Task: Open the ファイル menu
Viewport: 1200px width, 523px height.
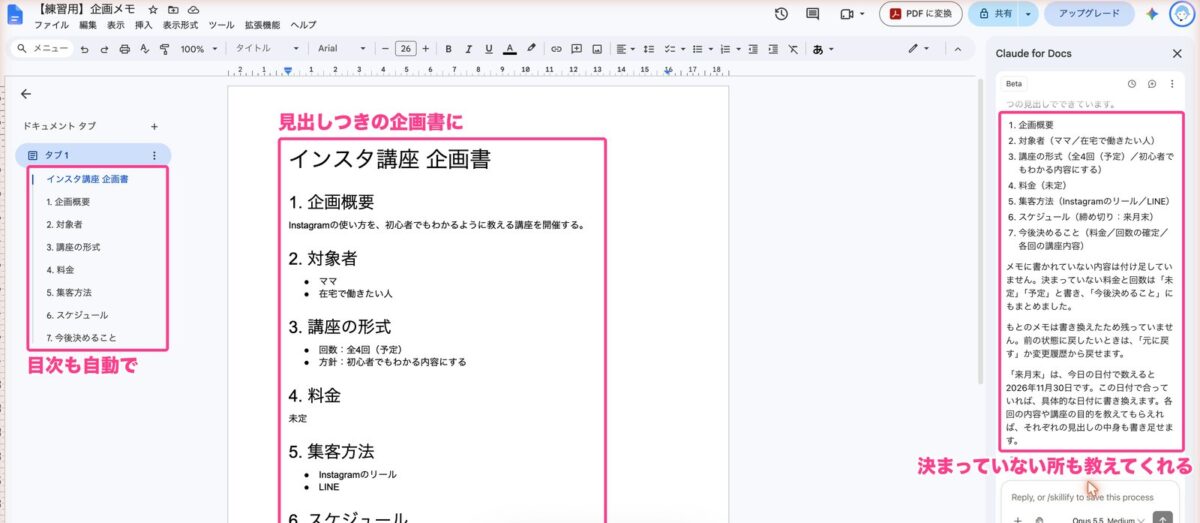Action: (51, 25)
